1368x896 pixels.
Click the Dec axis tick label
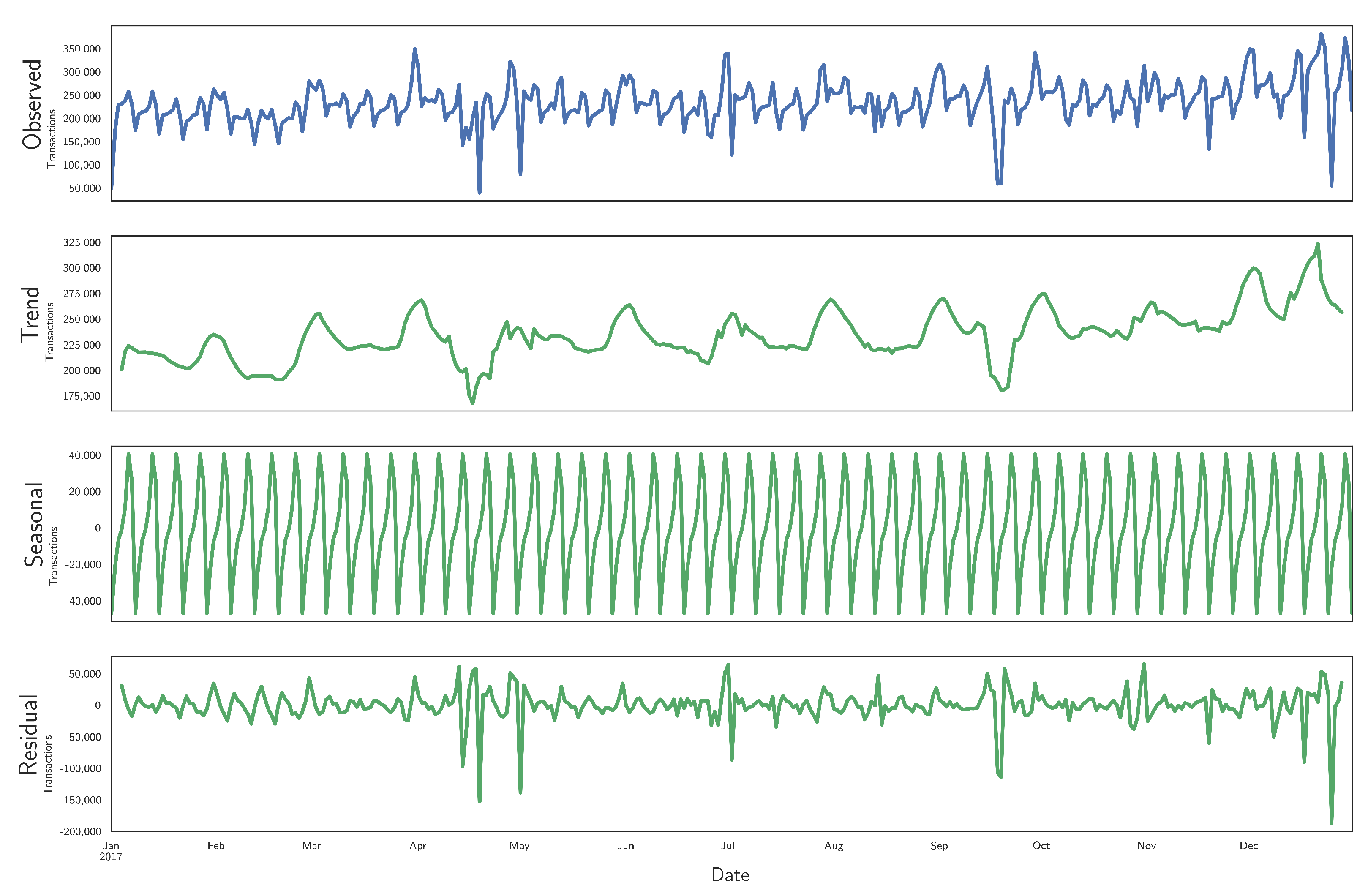tap(1248, 845)
